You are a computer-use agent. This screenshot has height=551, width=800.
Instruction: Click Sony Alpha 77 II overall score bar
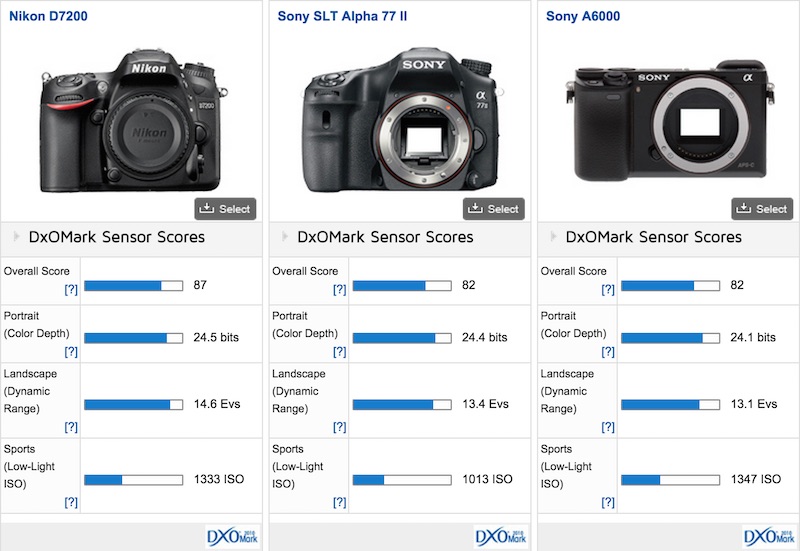click(x=402, y=286)
